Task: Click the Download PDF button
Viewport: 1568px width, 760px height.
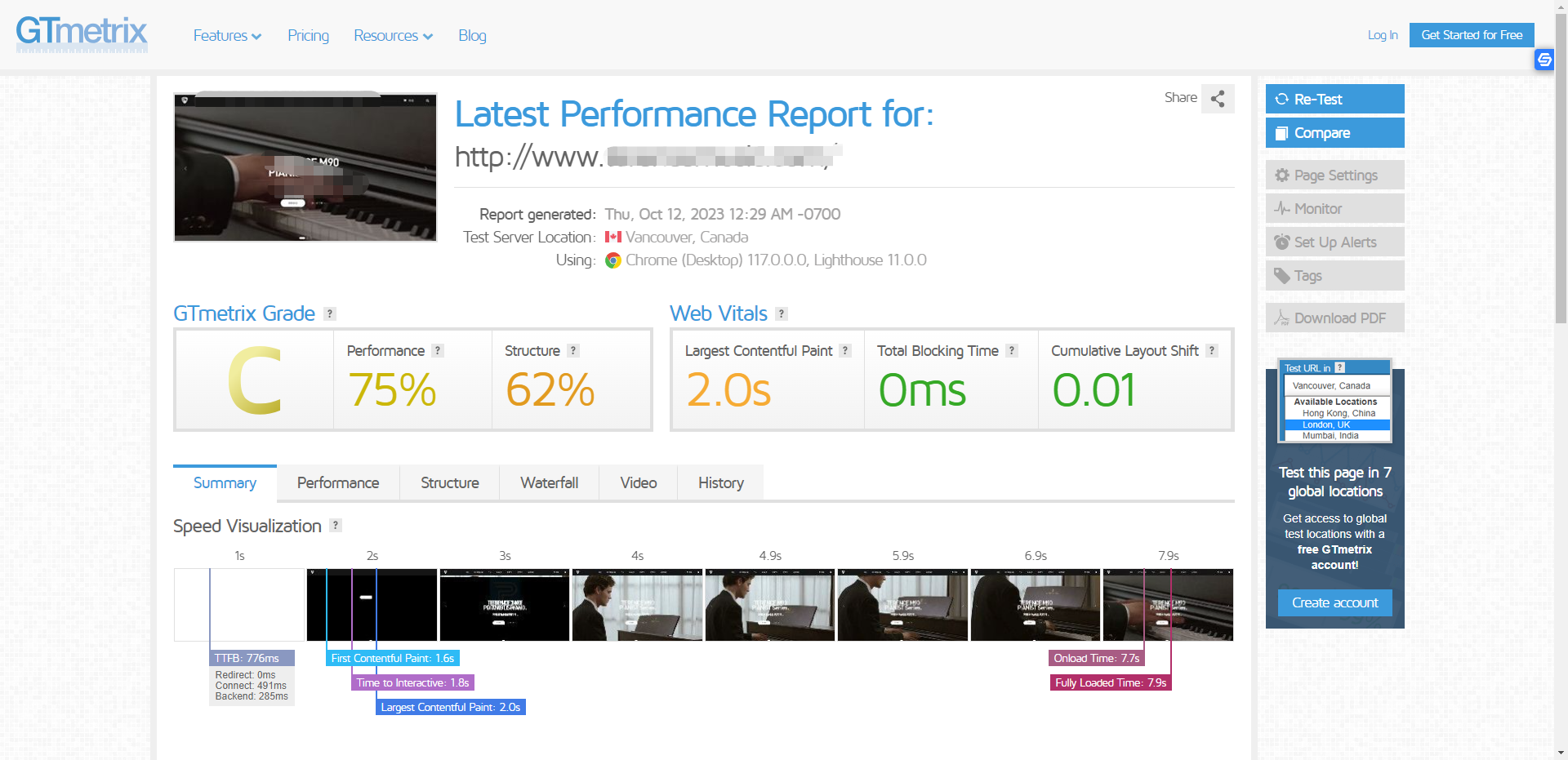Action: click(x=1334, y=318)
